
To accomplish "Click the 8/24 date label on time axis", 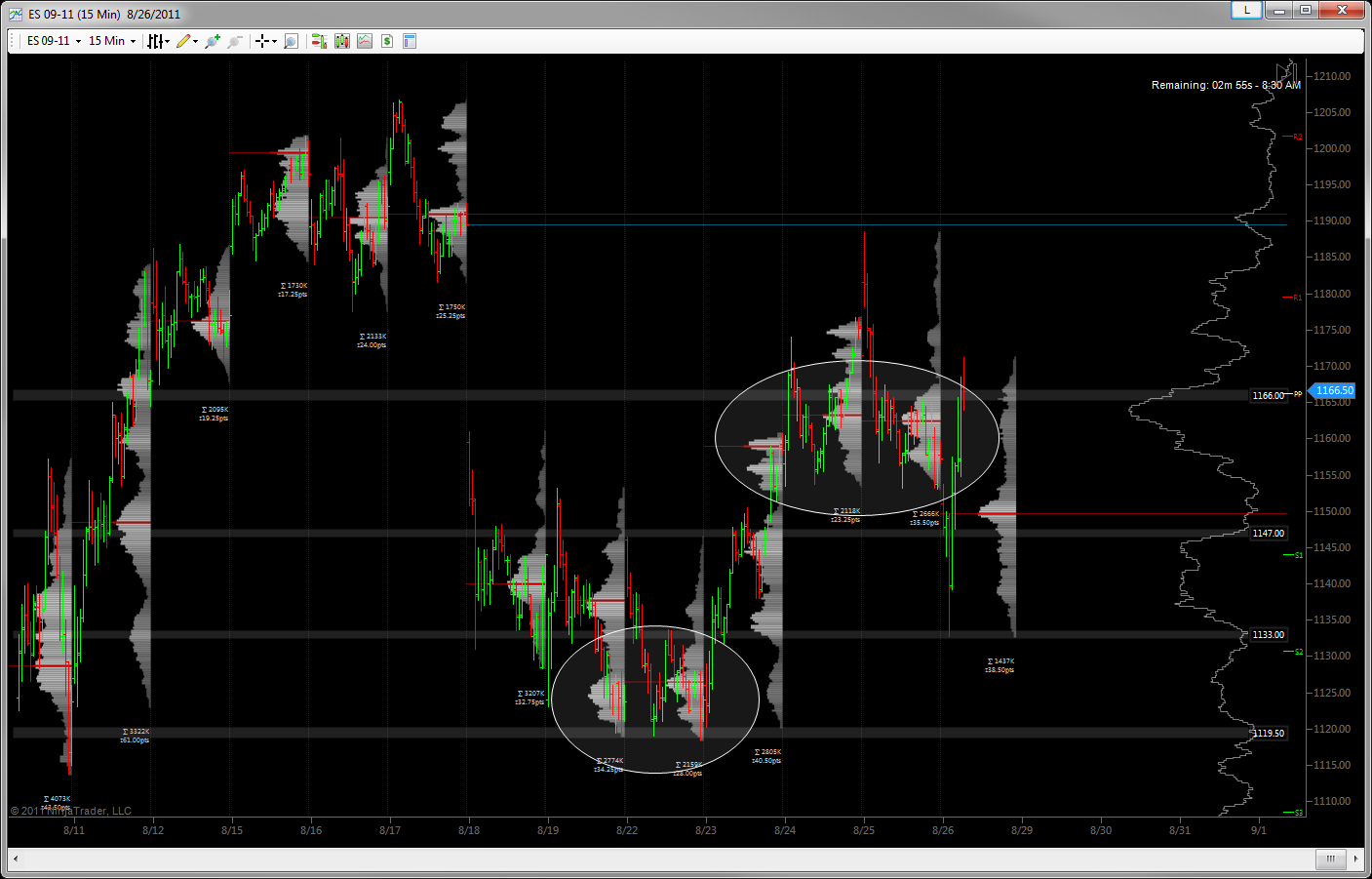I will [x=785, y=830].
